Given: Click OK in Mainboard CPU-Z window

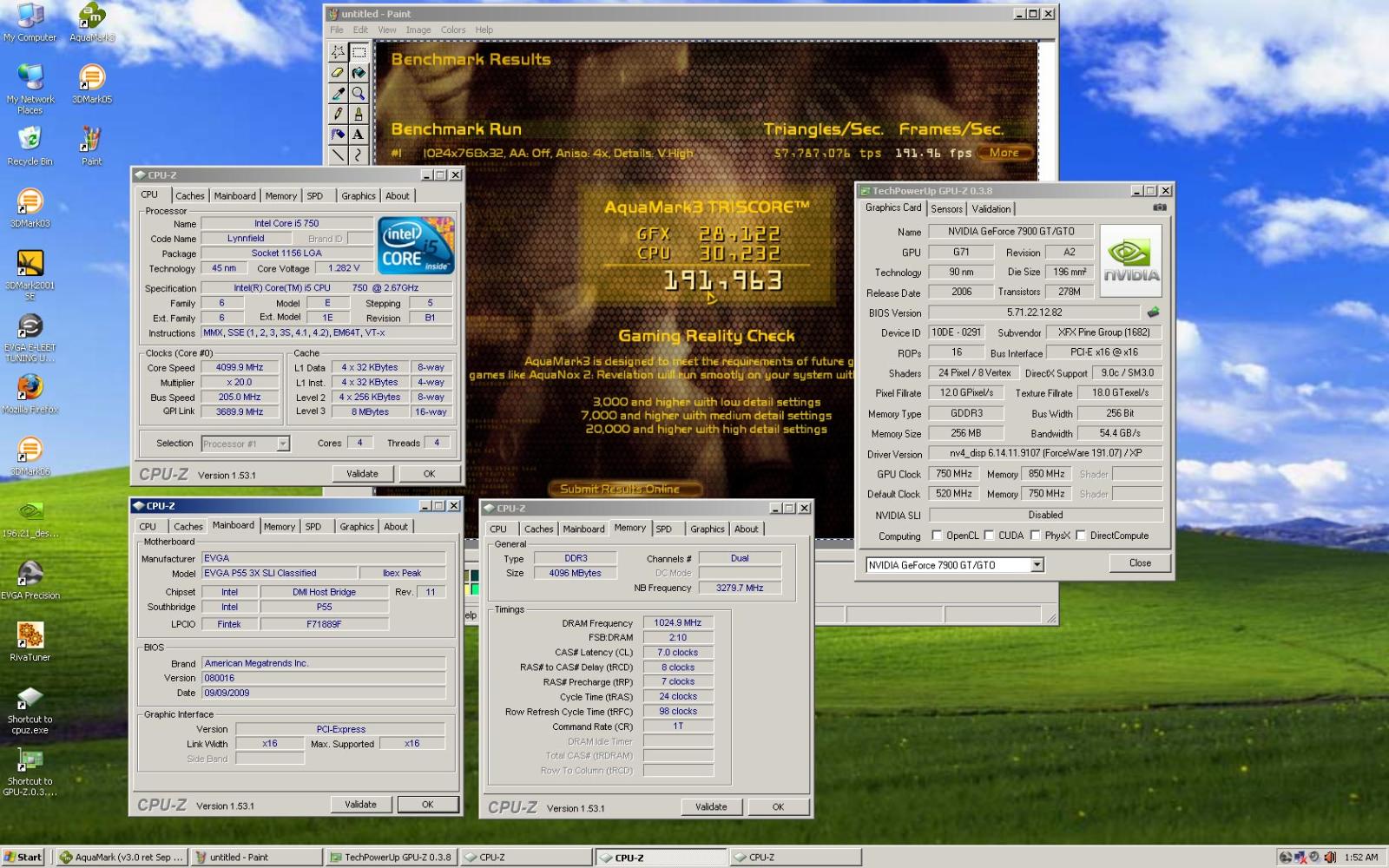Looking at the screenshot, I should pos(428,805).
